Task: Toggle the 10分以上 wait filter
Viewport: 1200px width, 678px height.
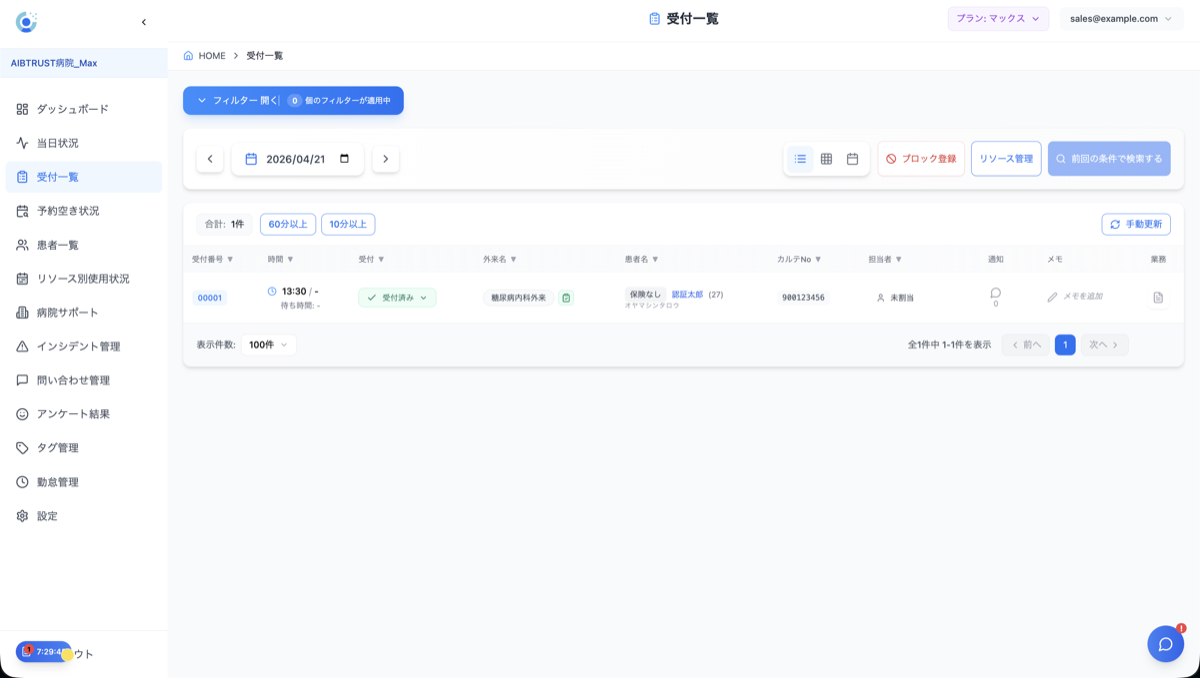Action: tap(348, 225)
